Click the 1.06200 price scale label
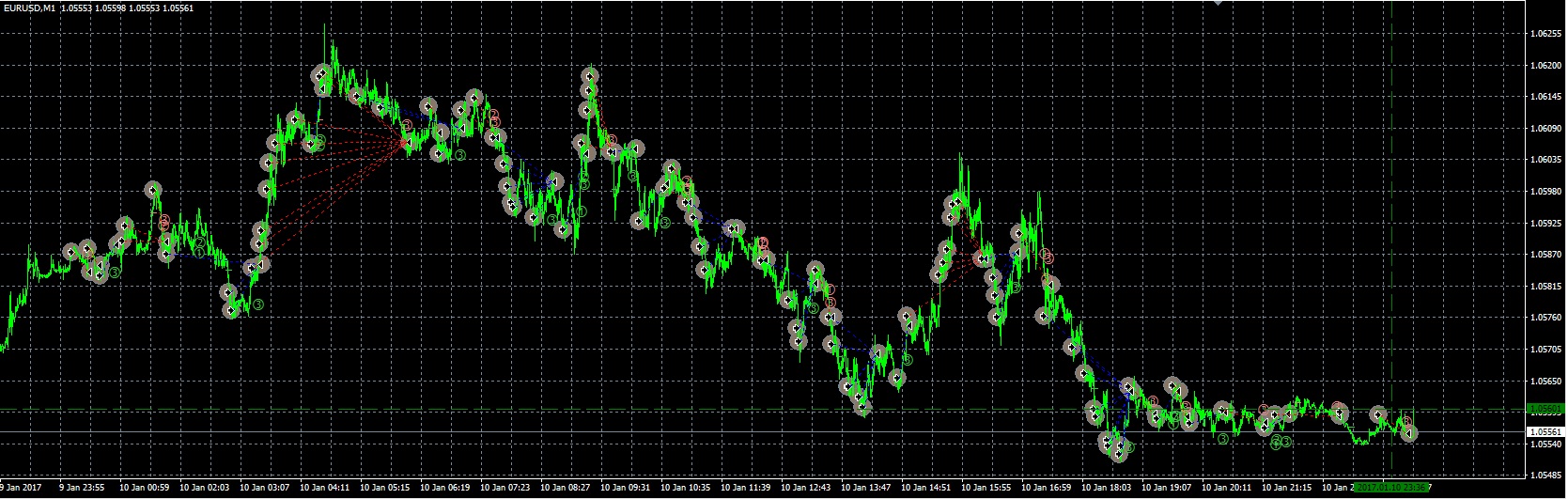This screenshot has height=499, width=1568. tap(1545, 66)
